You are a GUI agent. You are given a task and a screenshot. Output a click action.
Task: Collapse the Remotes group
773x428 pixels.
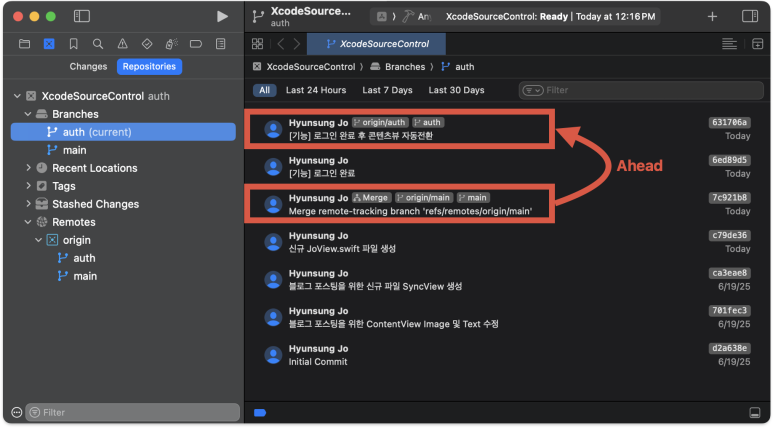point(28,222)
